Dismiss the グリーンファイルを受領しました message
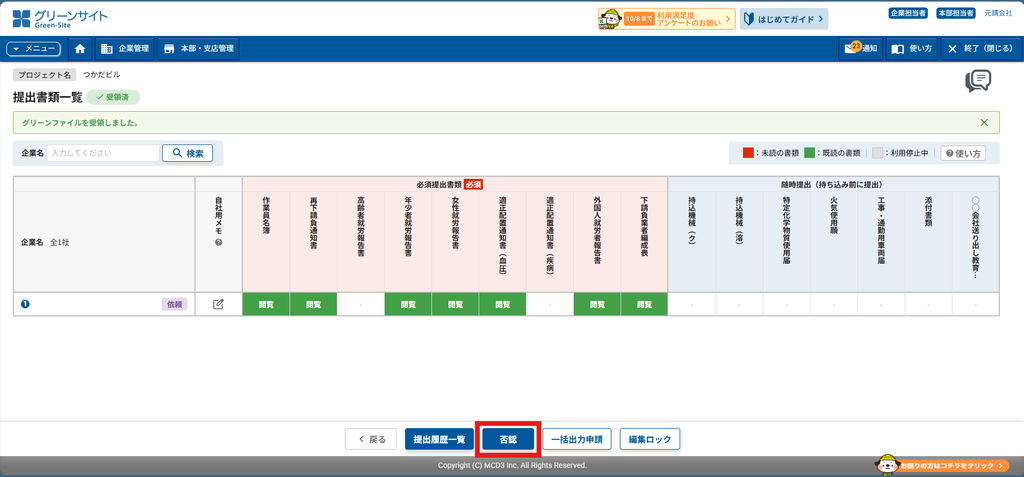 pyautogui.click(x=984, y=122)
